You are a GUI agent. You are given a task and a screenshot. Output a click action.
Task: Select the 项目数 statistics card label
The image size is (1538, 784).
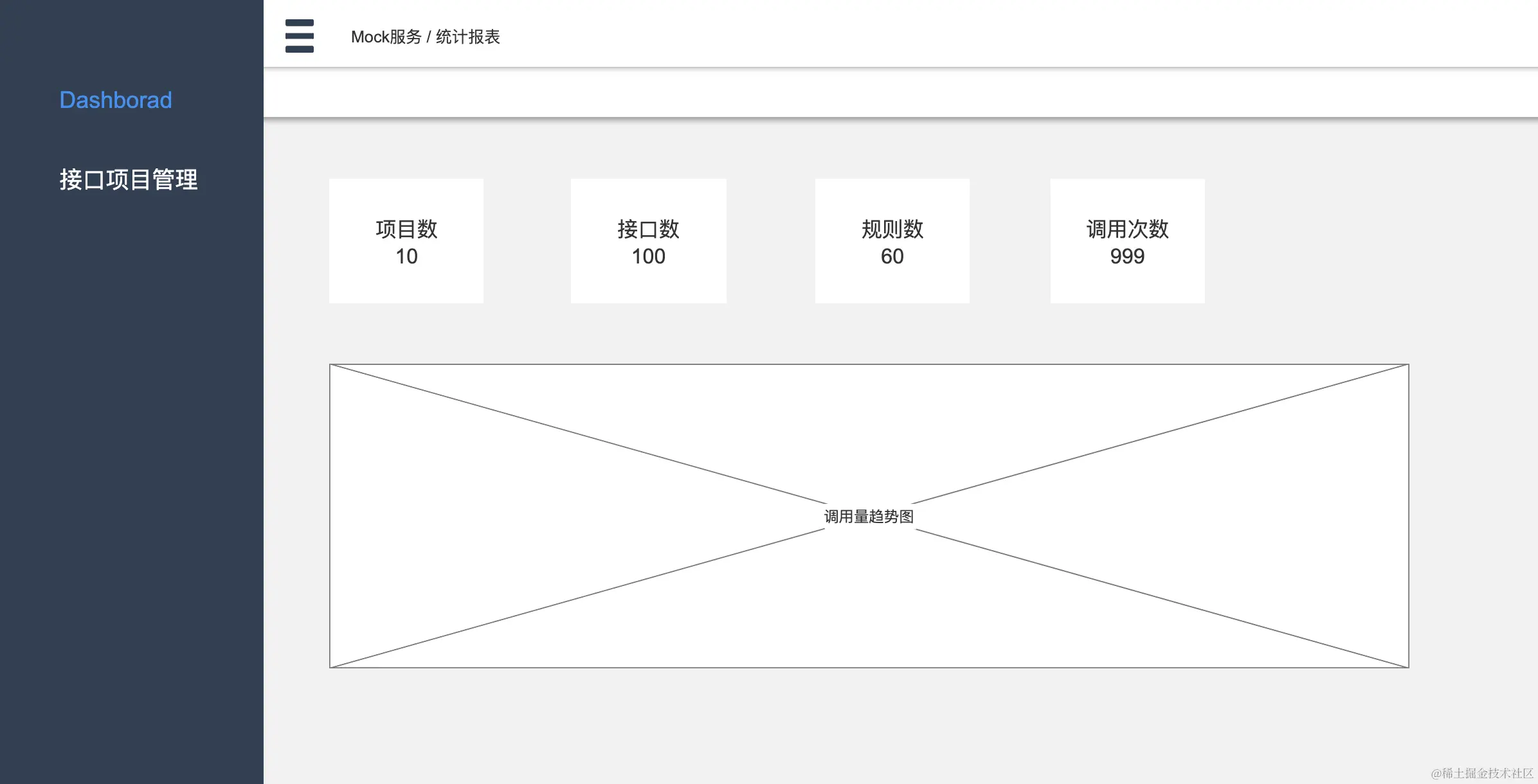point(406,229)
